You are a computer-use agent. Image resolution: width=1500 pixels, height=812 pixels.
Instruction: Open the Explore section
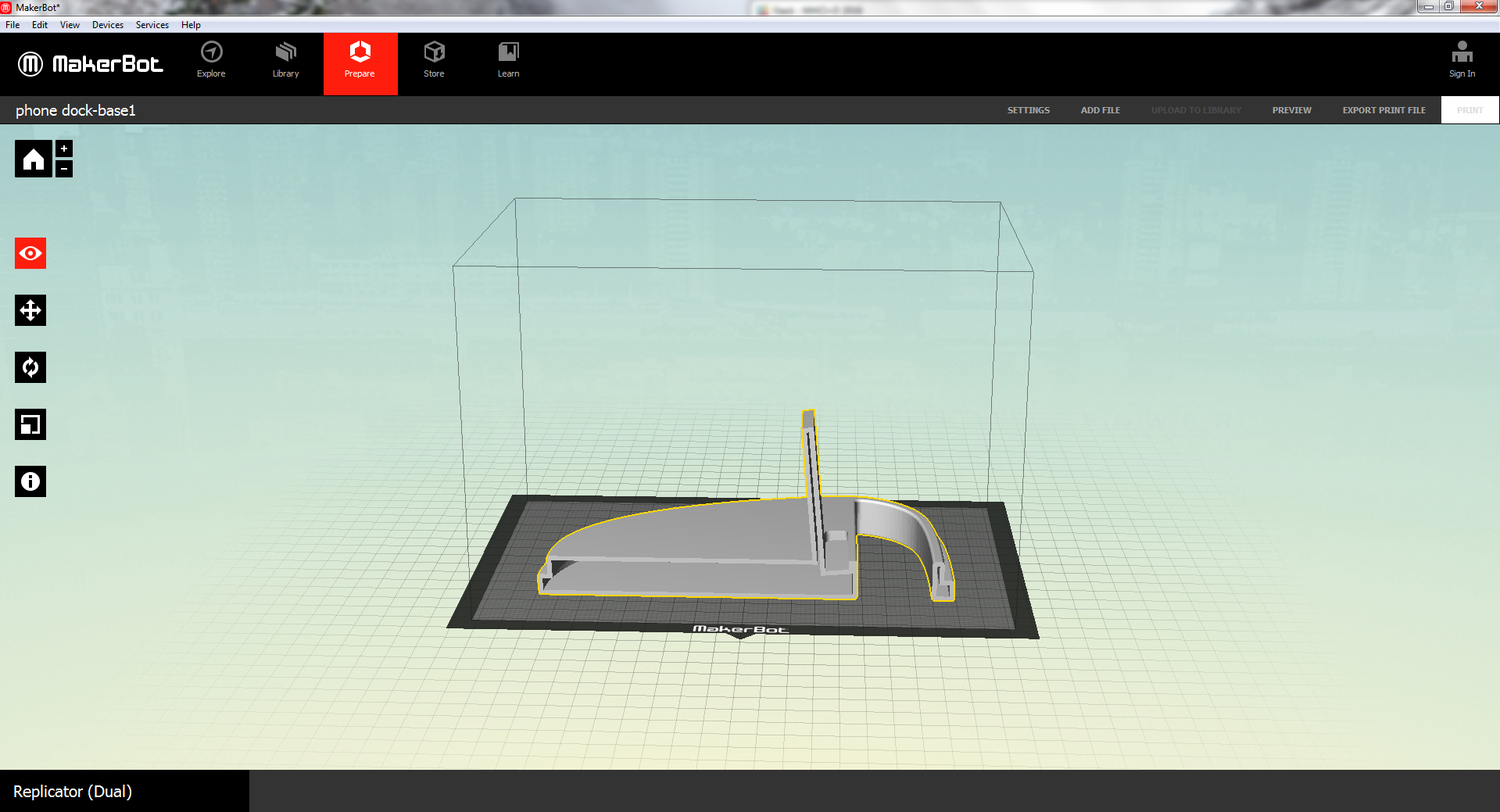click(211, 61)
